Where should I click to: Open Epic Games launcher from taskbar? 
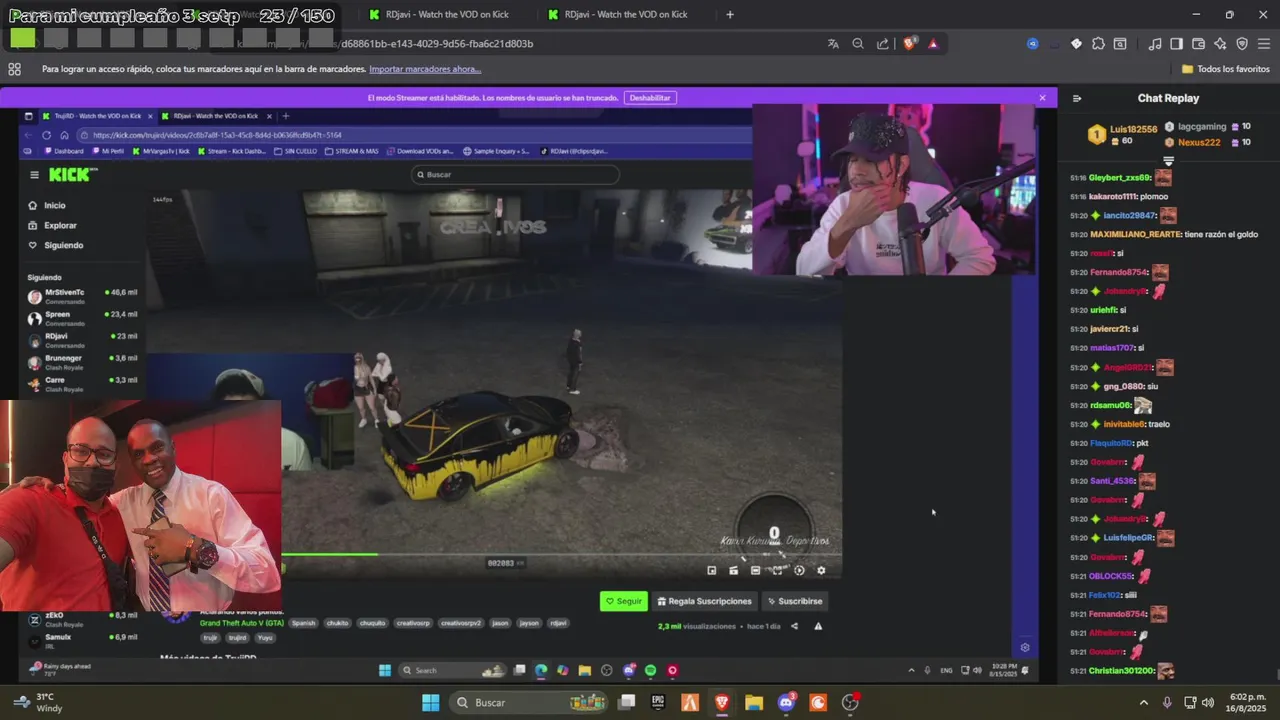[658, 702]
